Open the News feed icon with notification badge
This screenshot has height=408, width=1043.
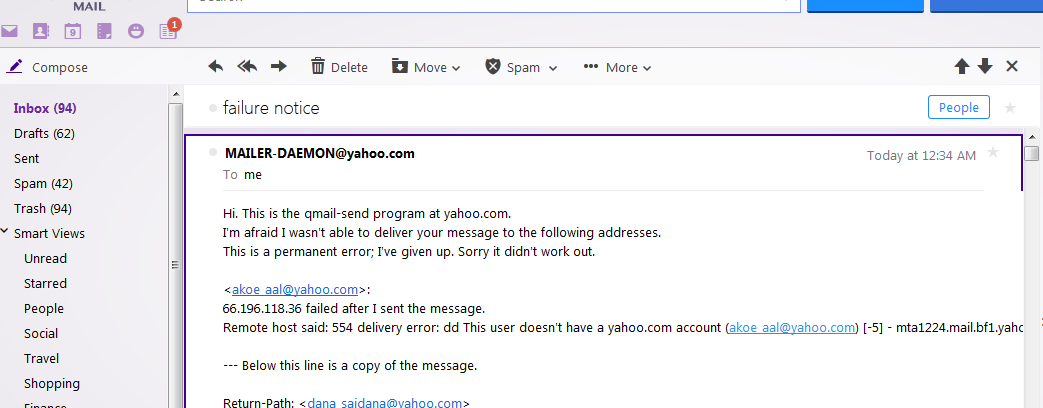tap(170, 29)
